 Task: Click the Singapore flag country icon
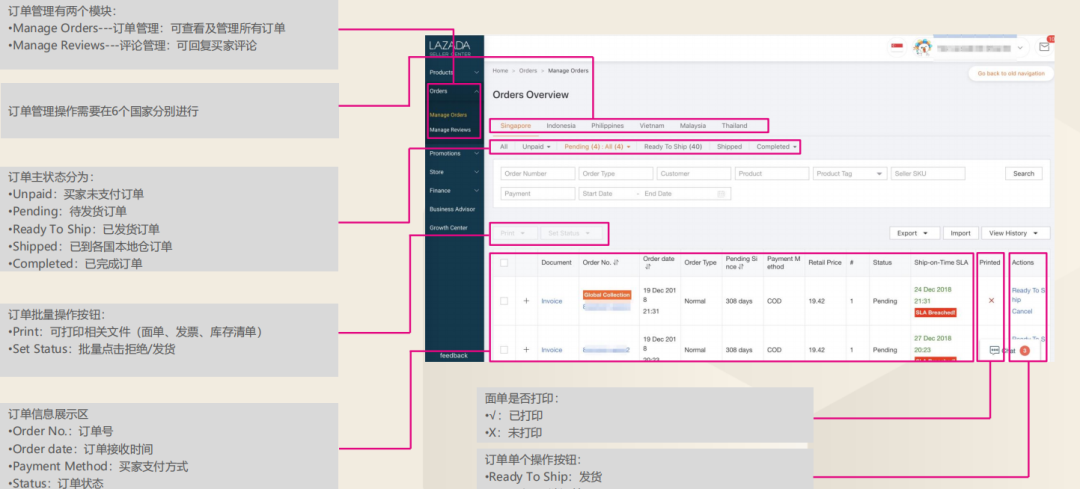tap(897, 47)
